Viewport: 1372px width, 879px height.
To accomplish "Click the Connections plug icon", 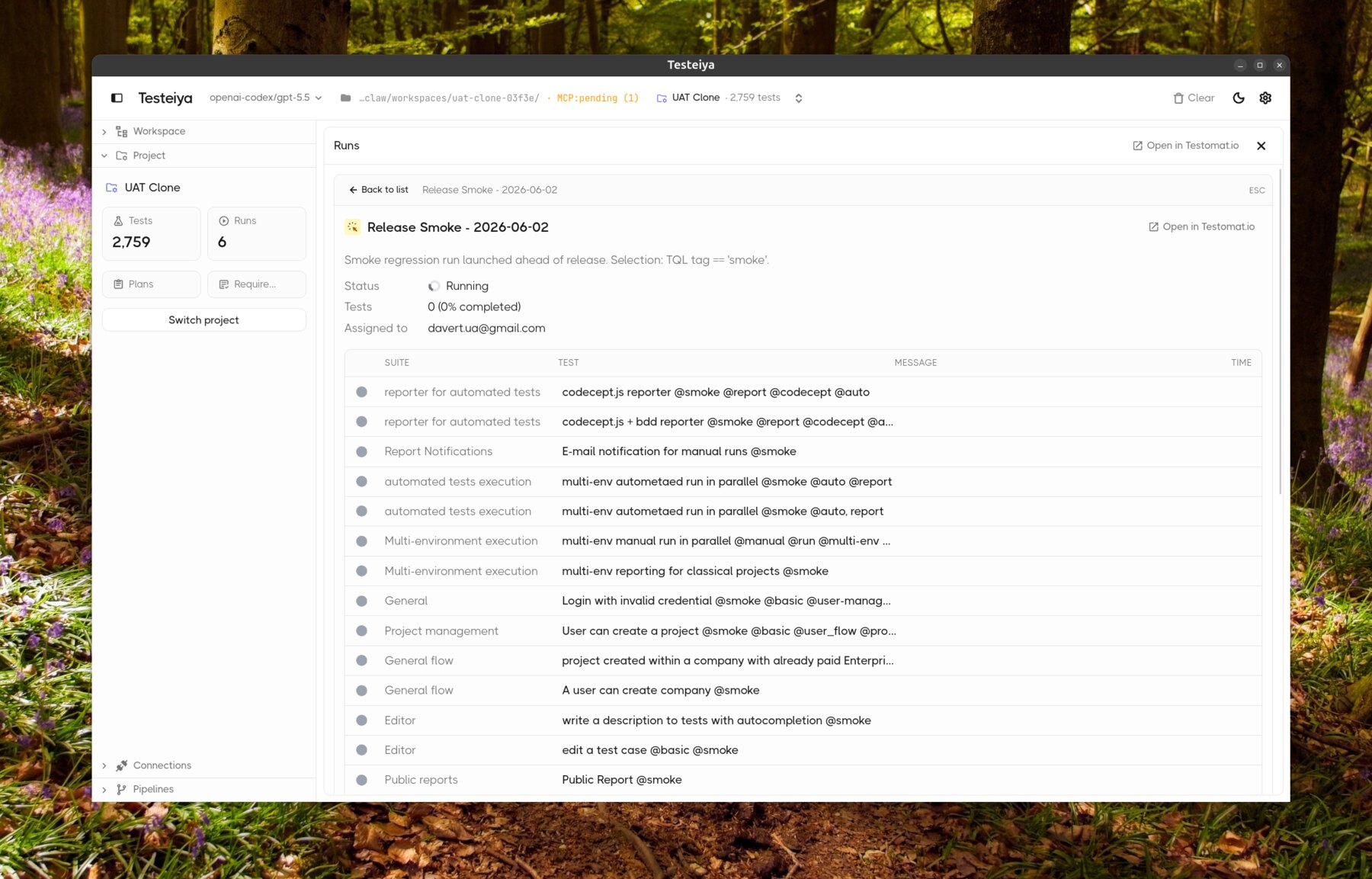I will 121,765.
